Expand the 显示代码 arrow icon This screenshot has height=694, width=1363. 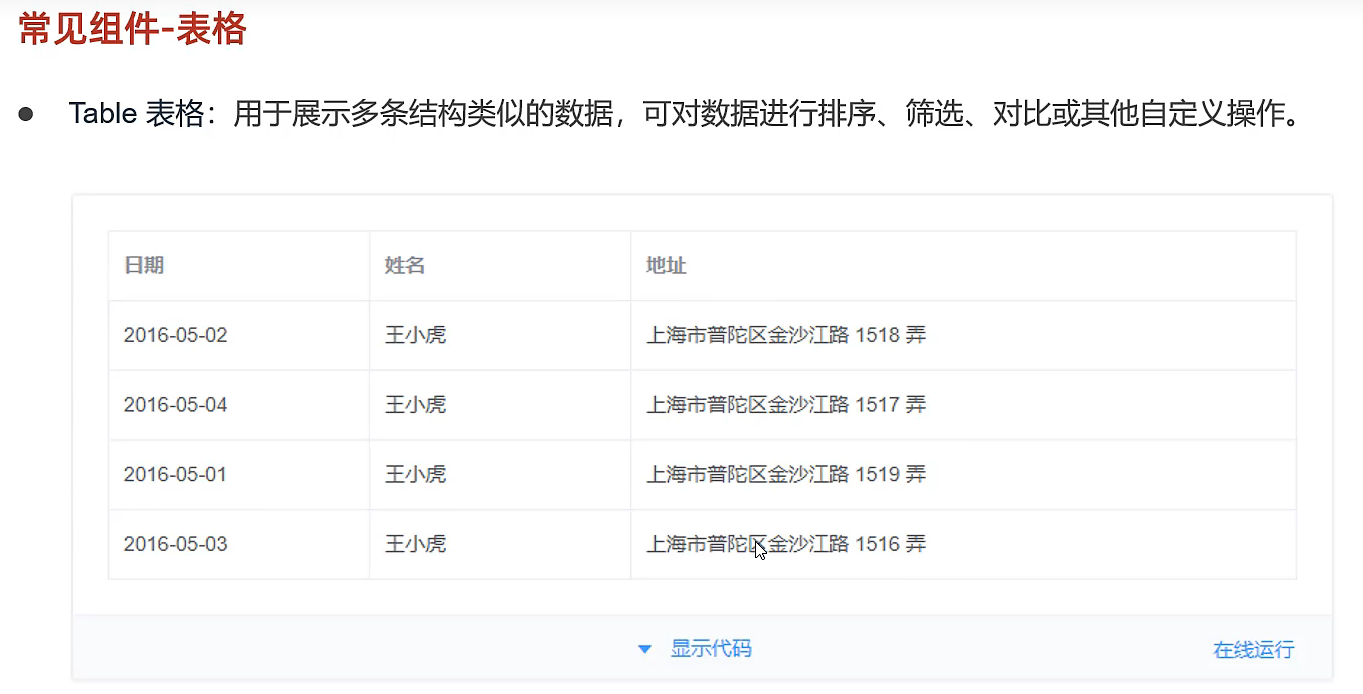tap(645, 650)
